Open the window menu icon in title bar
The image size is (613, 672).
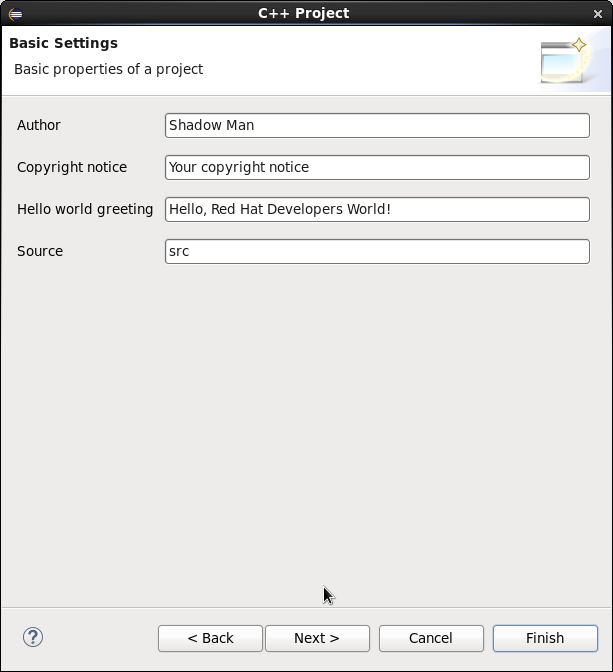15,14
